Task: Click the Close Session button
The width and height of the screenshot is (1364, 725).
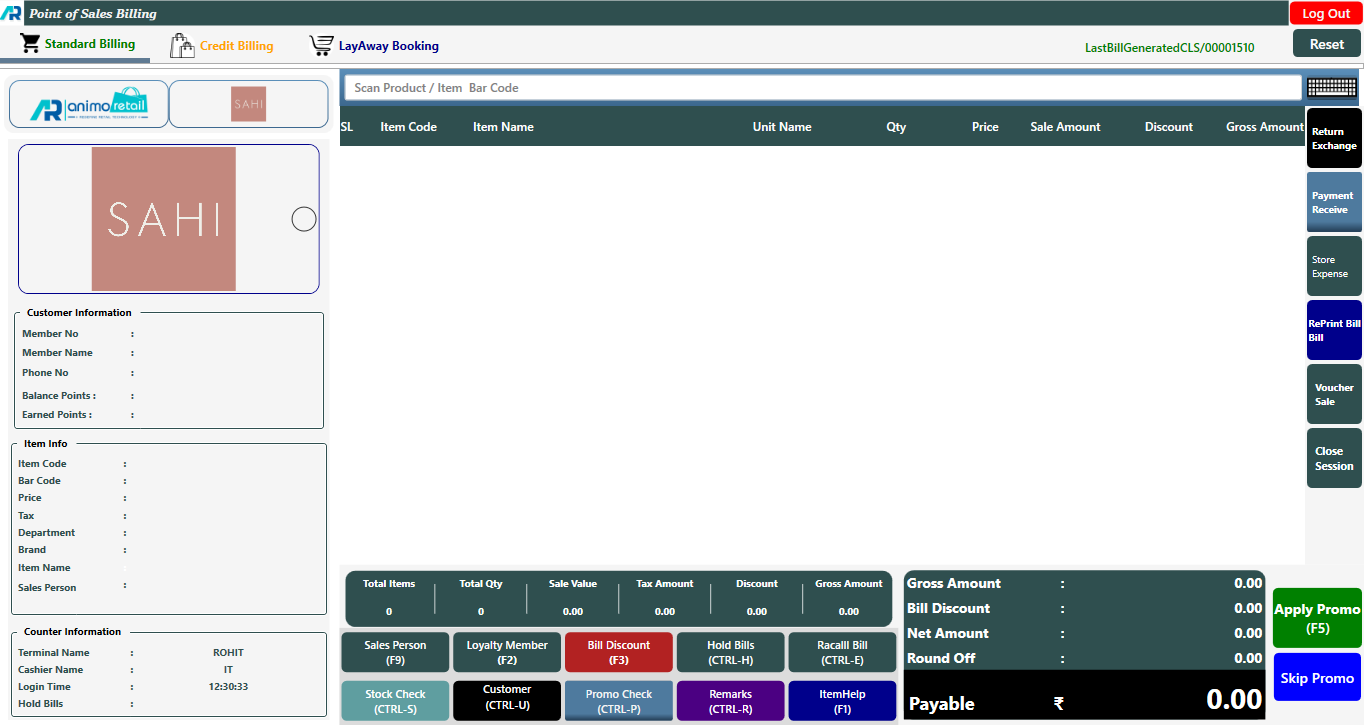Action: 1334,459
